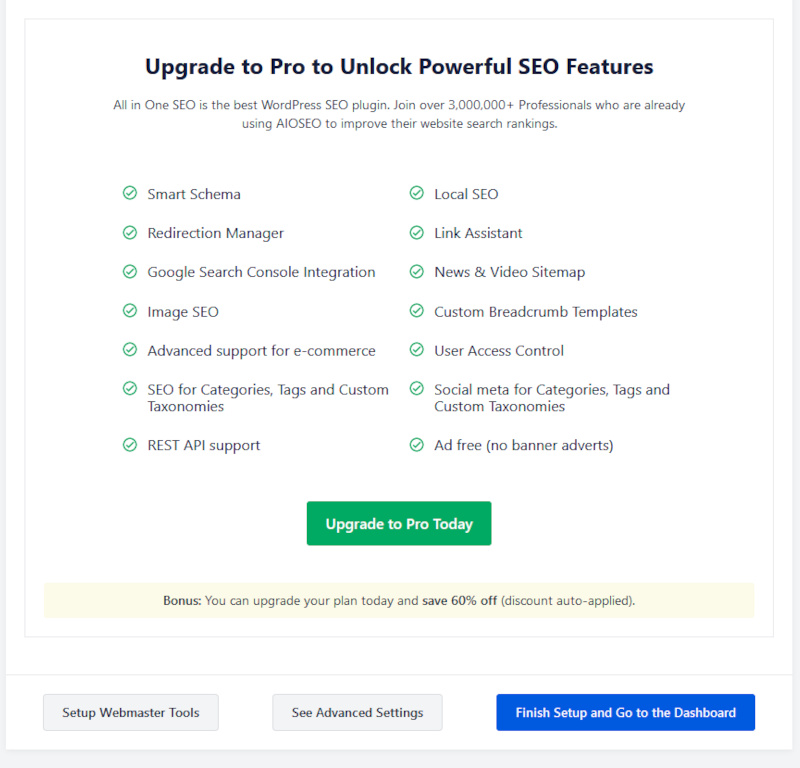
Task: Click the Bonus discount notice banner
Action: coord(399,601)
